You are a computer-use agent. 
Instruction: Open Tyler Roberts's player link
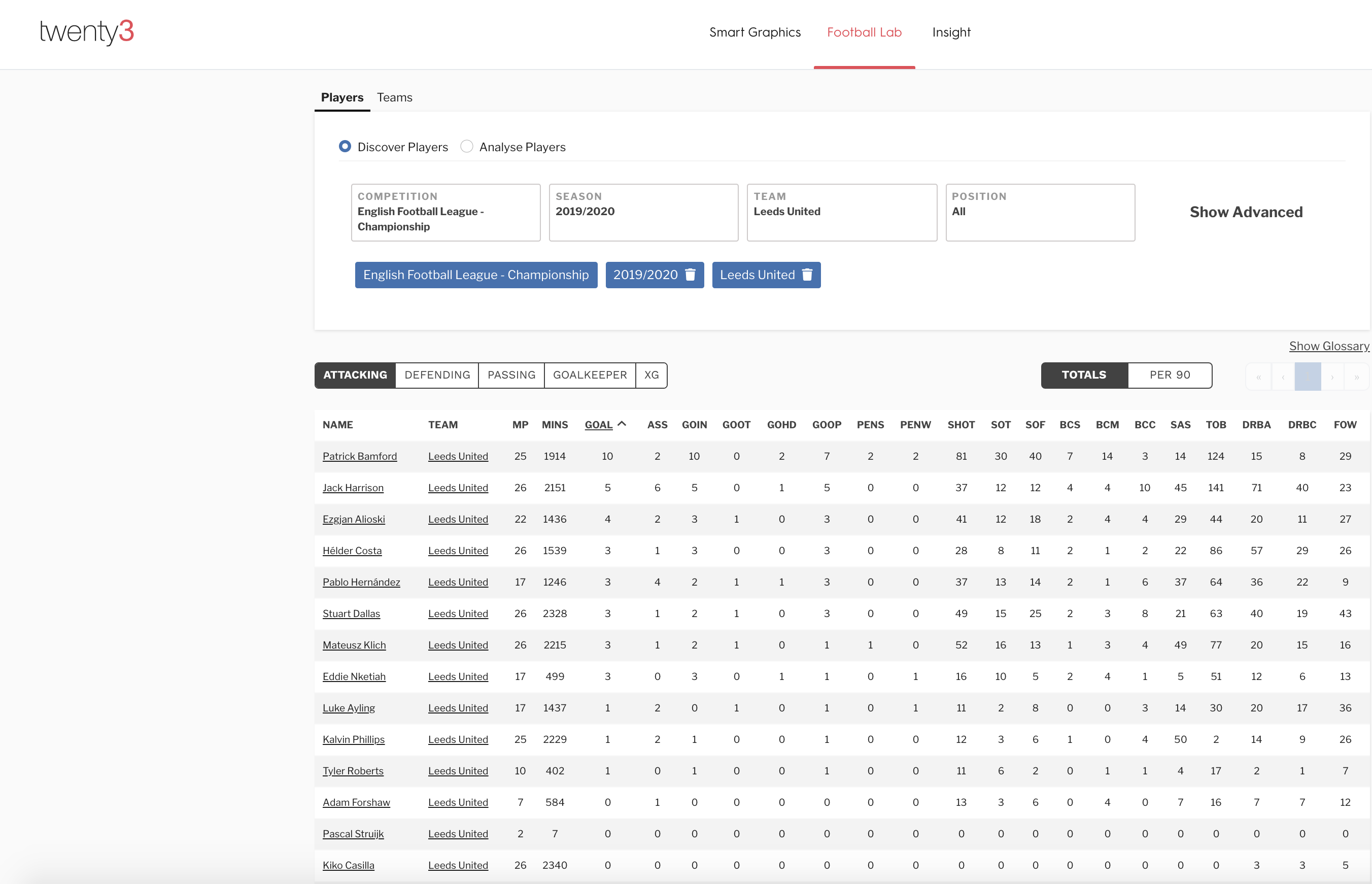[353, 771]
